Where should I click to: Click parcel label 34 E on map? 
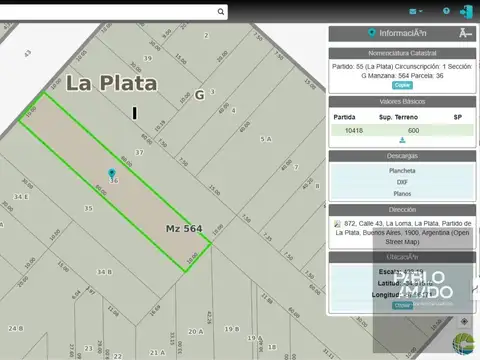tap(21, 197)
